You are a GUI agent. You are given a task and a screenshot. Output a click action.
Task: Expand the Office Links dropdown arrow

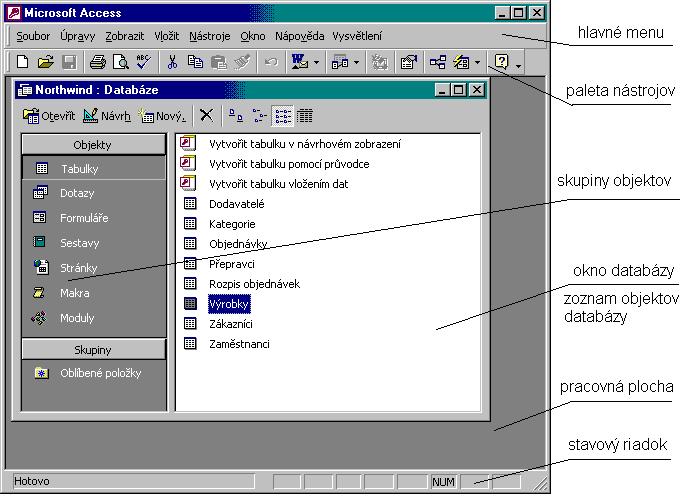(x=316, y=62)
